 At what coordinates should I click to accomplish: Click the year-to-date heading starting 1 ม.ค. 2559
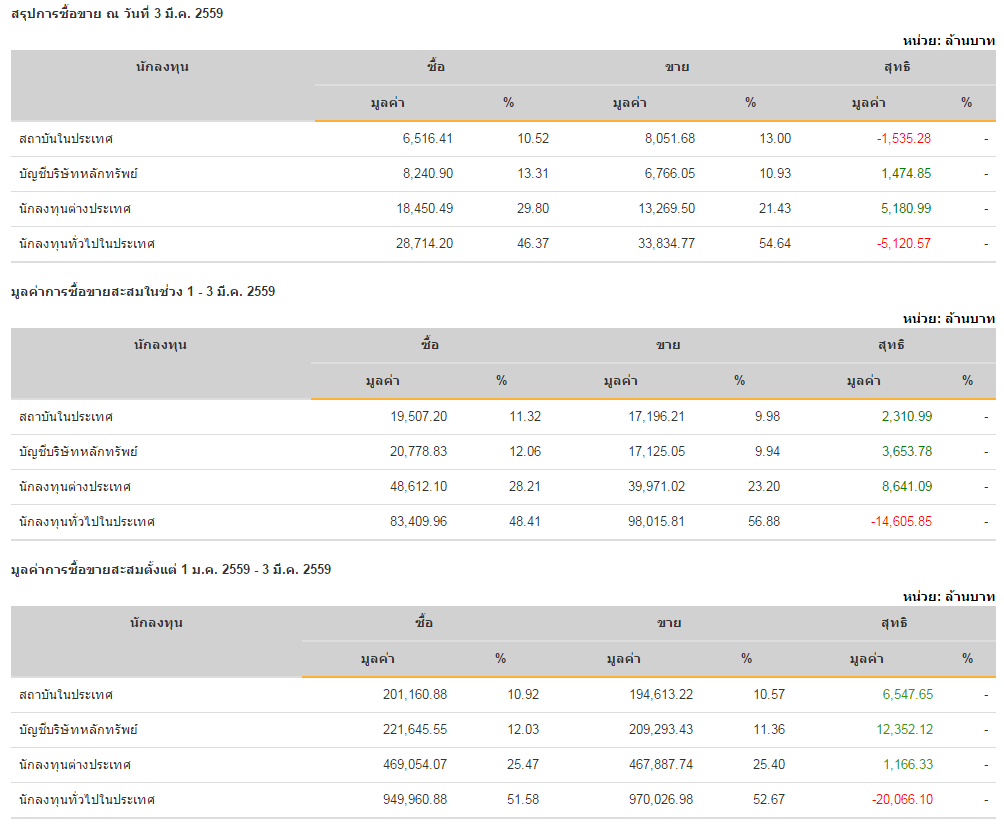point(171,569)
